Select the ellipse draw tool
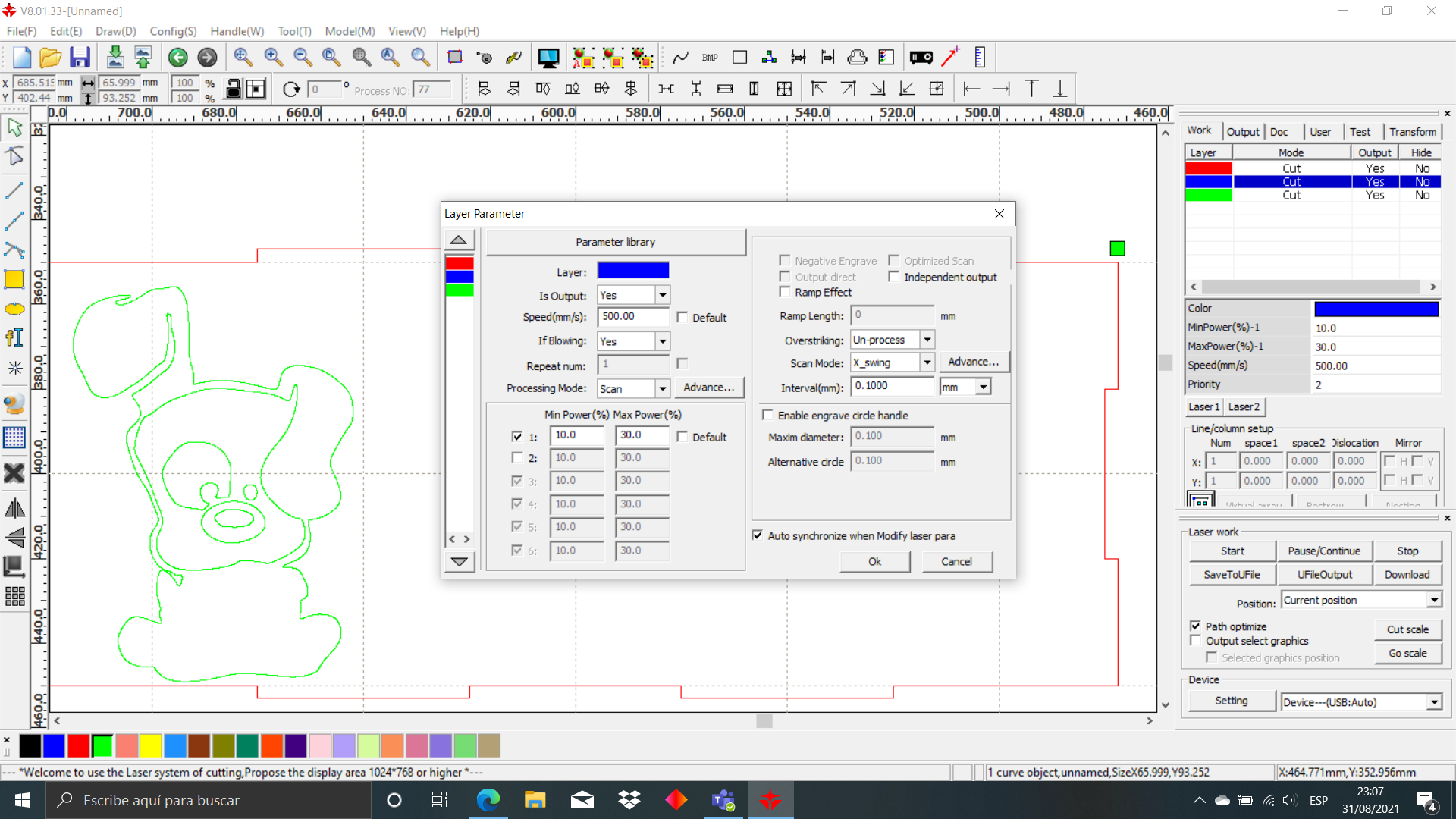Screen dimensions: 1456x819 [14, 309]
